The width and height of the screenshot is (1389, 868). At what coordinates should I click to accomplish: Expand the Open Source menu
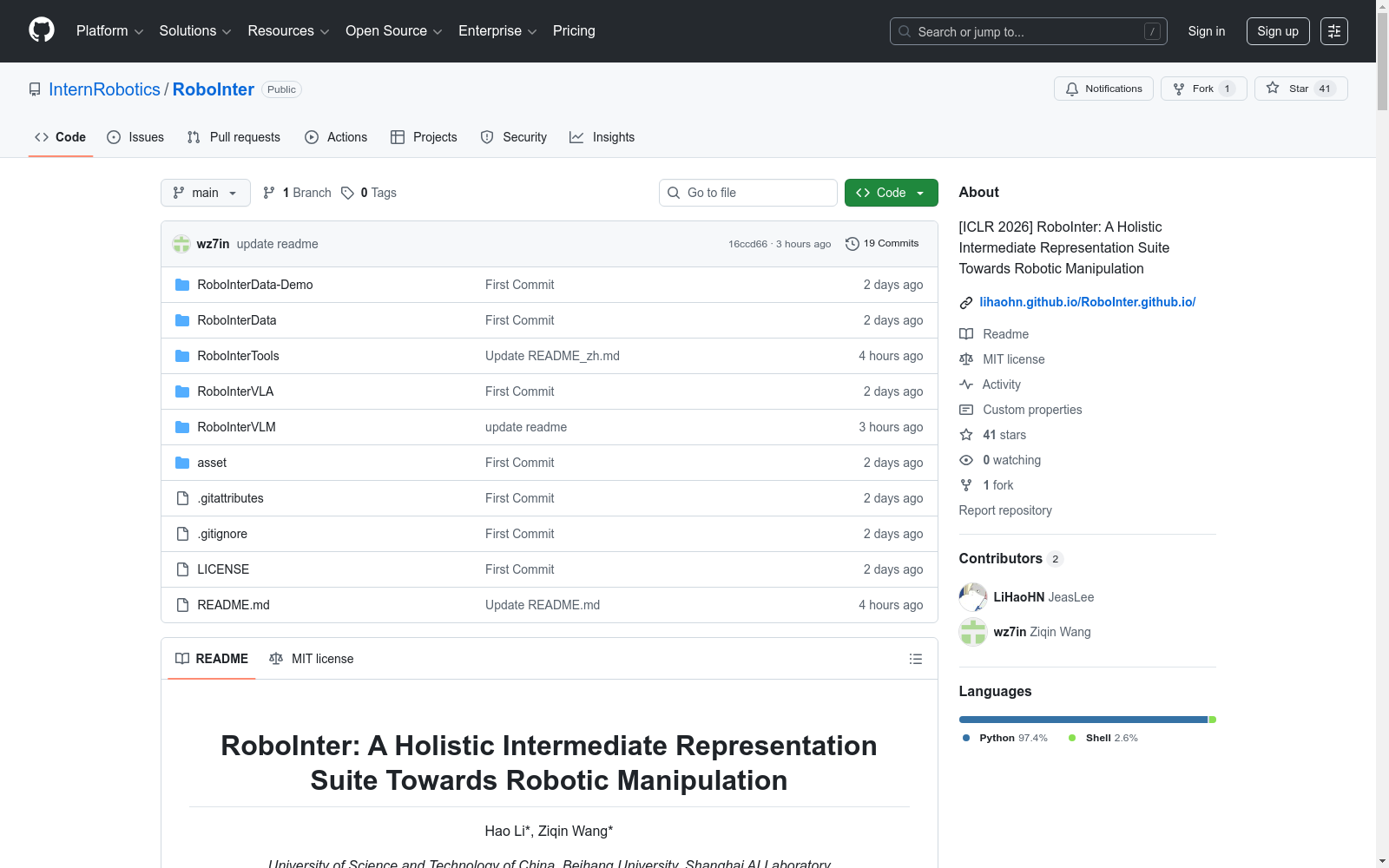coord(394,31)
